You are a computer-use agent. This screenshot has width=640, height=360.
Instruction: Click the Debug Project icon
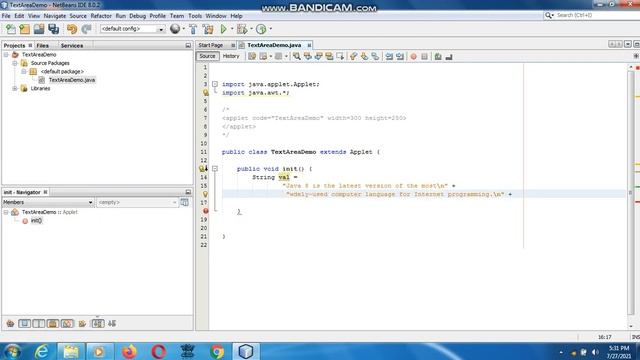(x=242, y=29)
